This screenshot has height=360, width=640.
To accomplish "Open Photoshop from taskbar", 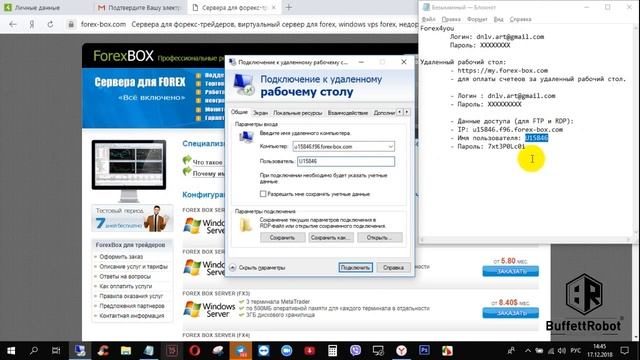I will (x=424, y=351).
